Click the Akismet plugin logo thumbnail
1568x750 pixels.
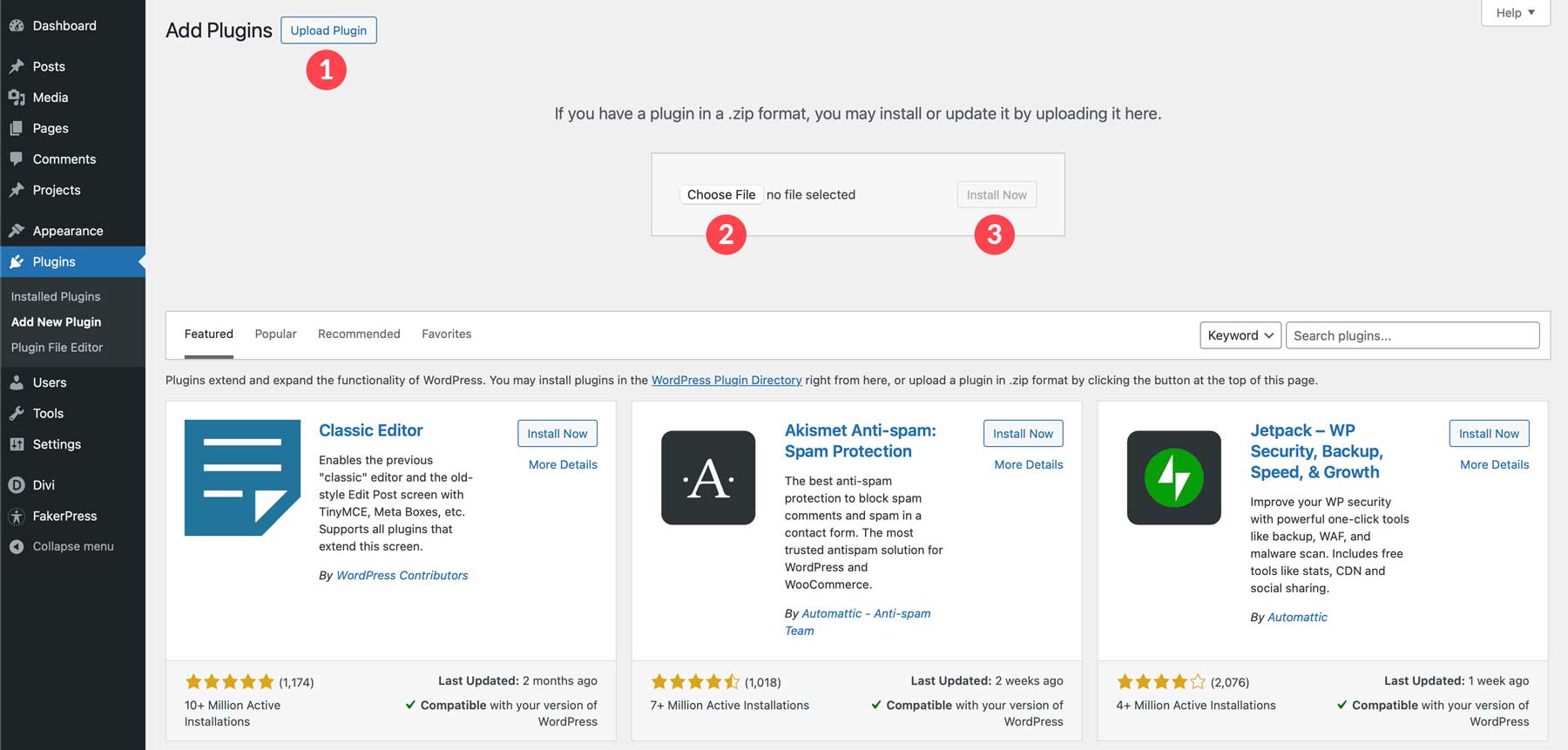click(x=708, y=477)
